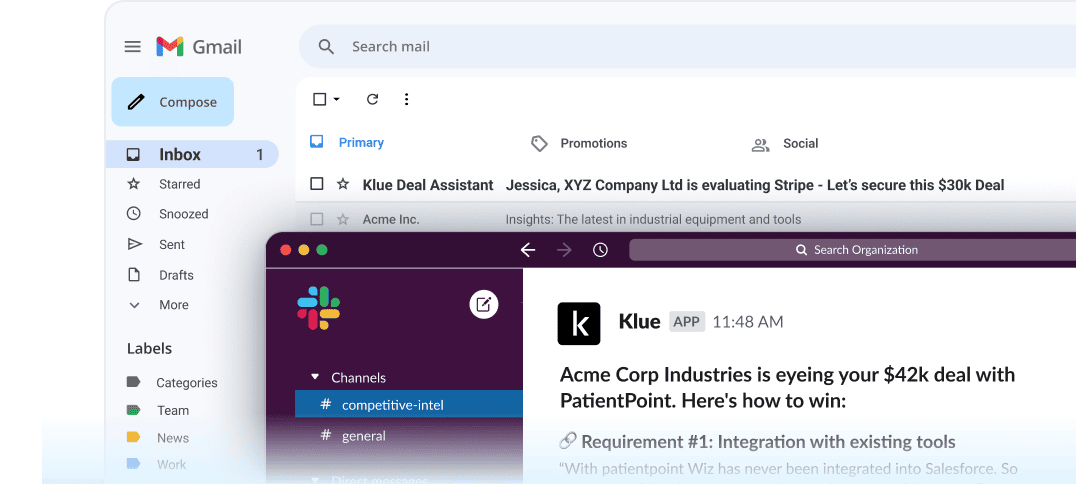This screenshot has height=484, width=1076.
Task: Click the blue Work label color tag
Action: (133, 464)
